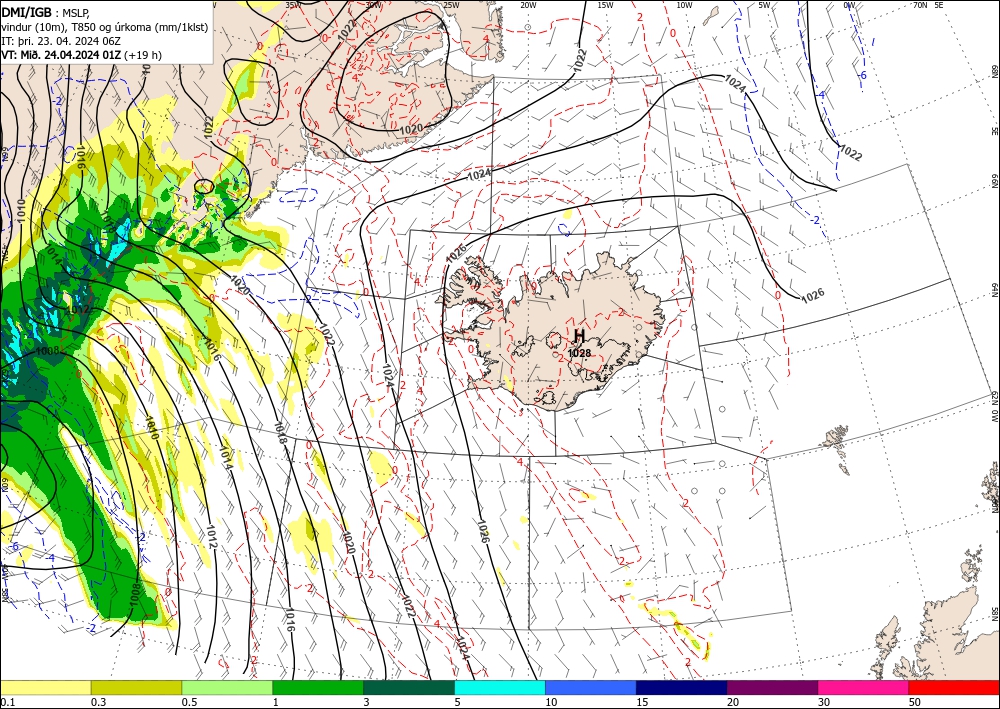Screen dimensions: 1000x709
Task: Select the navy 15–20 legend swatch
Action: click(x=682, y=687)
